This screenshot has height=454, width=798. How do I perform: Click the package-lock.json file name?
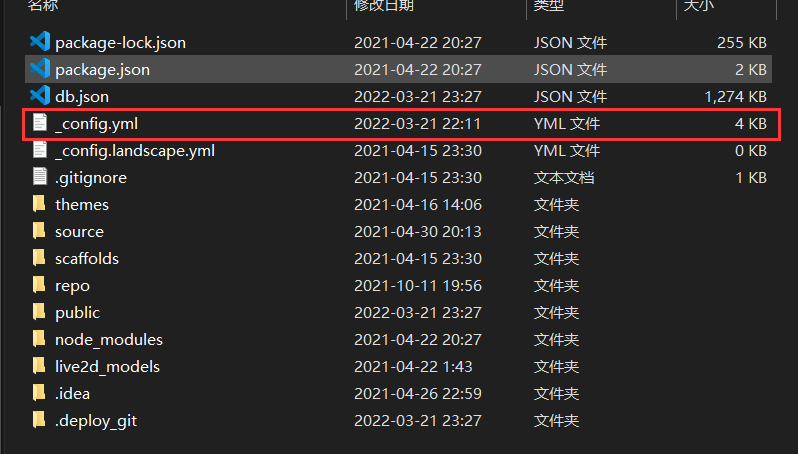[x=120, y=43]
